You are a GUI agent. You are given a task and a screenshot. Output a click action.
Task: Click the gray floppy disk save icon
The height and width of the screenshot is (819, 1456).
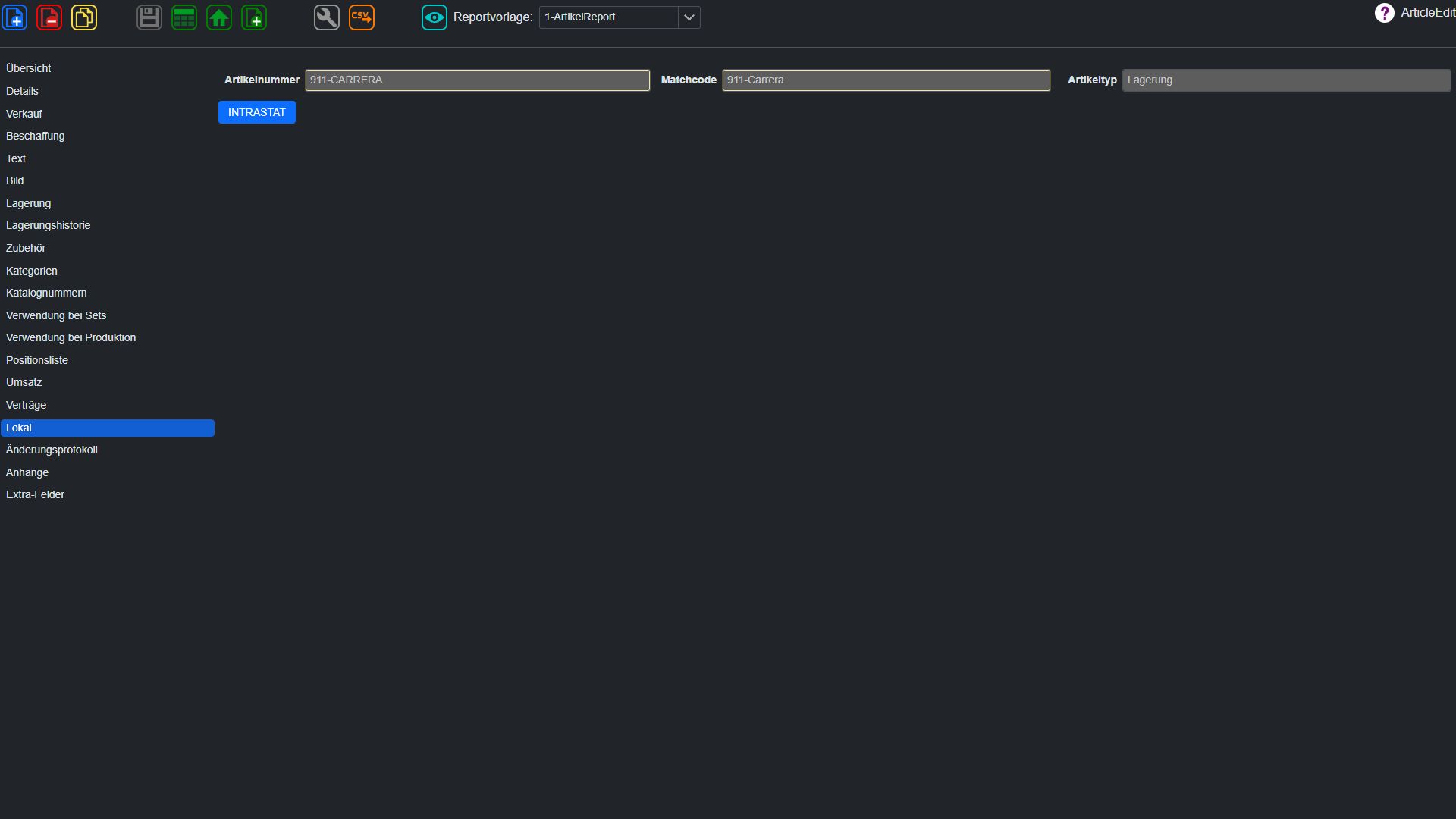click(149, 17)
